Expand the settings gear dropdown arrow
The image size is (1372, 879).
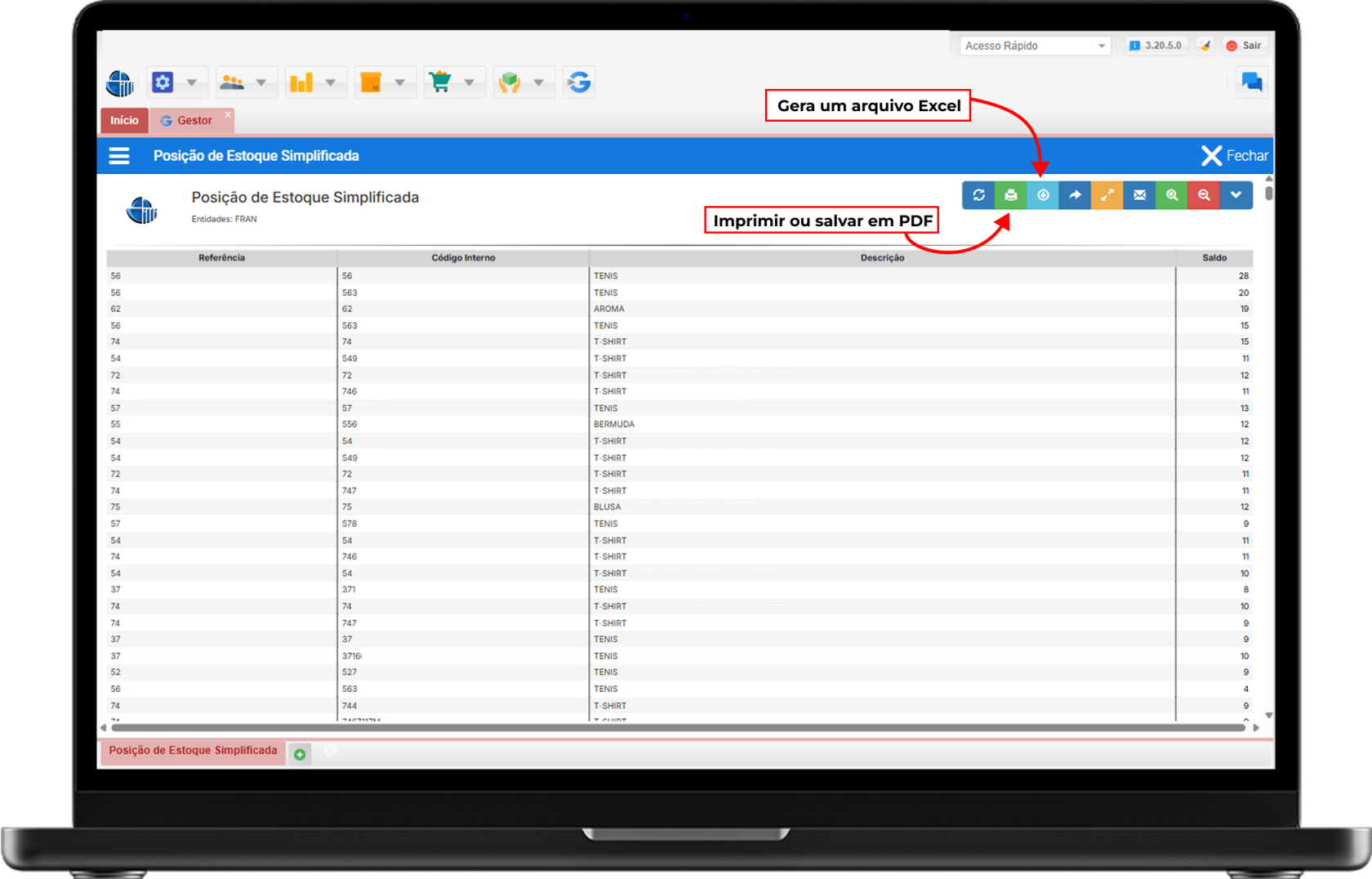pos(192,83)
